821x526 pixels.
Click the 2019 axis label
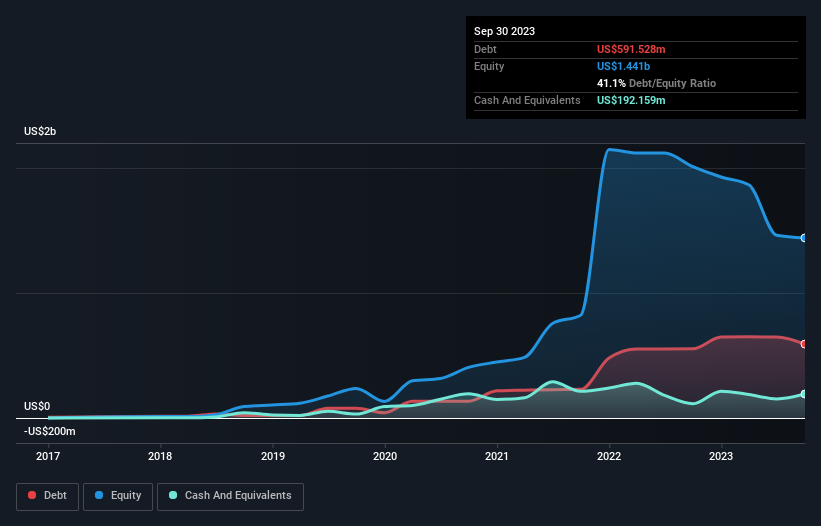point(273,456)
